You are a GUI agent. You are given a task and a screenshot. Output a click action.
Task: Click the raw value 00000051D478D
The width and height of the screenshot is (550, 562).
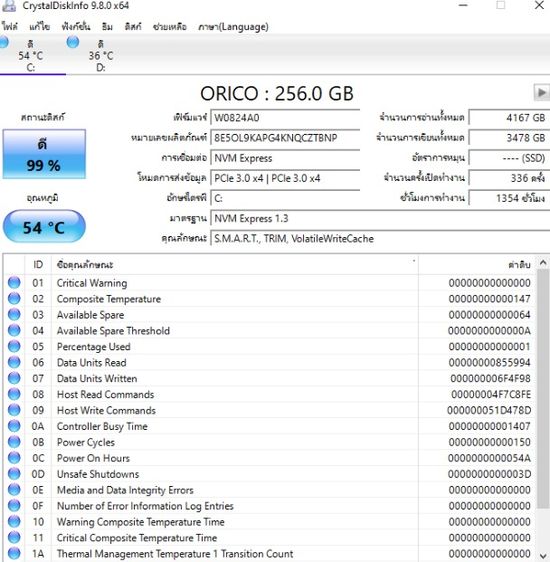coord(489,410)
